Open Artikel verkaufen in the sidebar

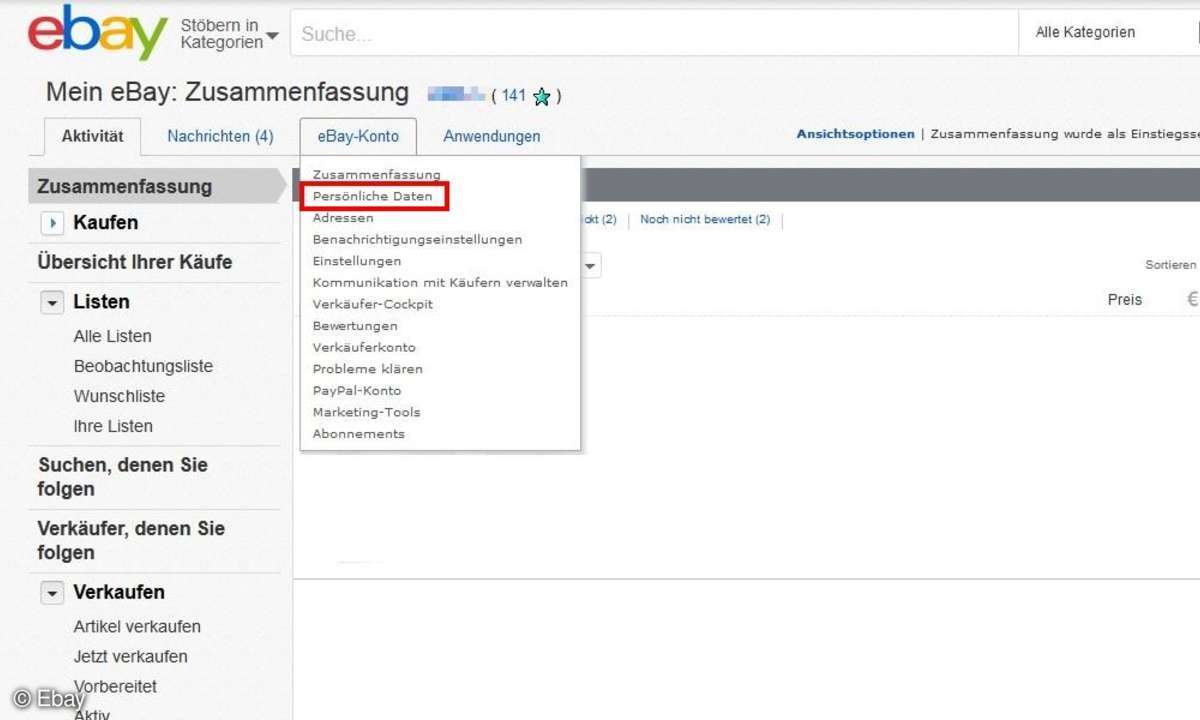click(x=137, y=627)
